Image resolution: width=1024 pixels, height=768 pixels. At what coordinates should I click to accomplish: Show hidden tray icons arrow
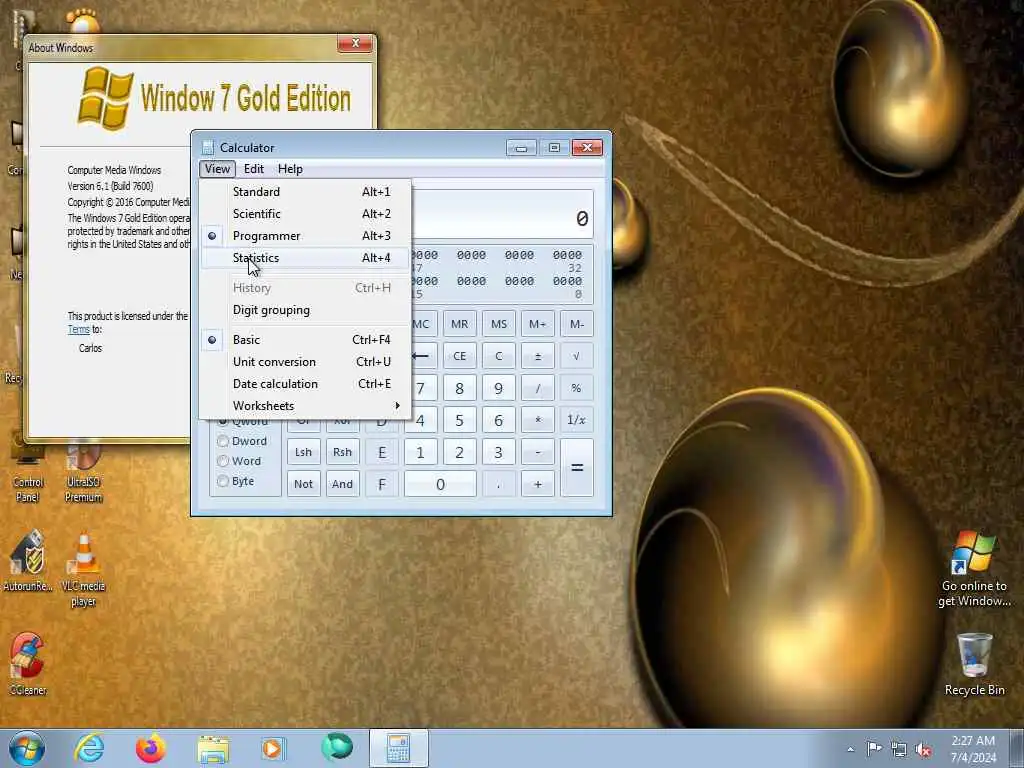tap(850, 750)
